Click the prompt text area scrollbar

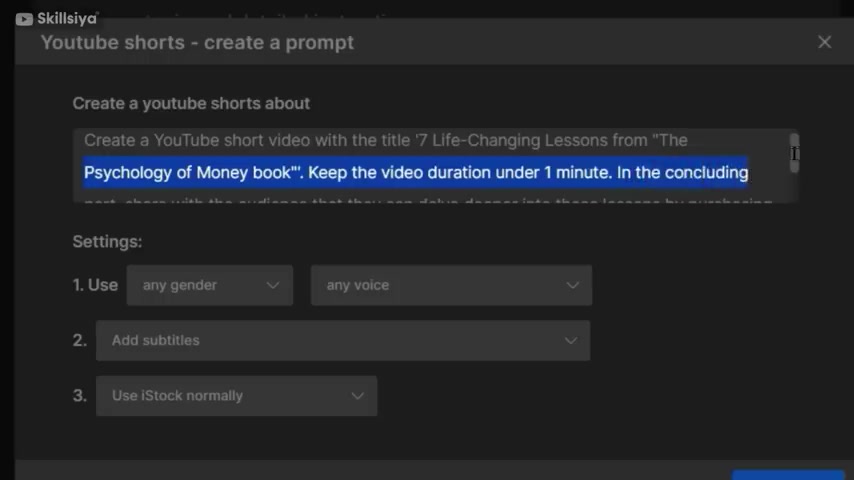[x=794, y=153]
